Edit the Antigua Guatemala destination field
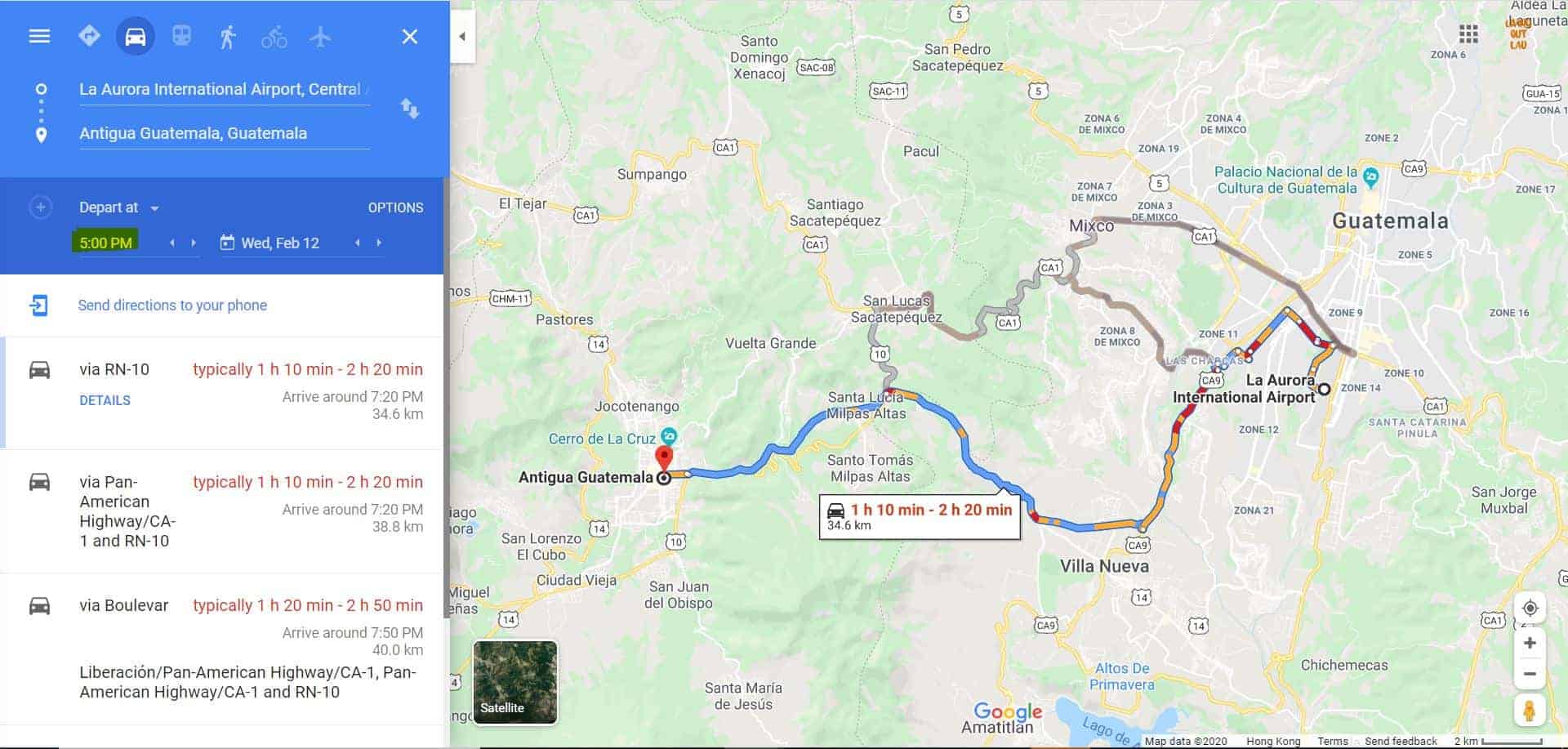This screenshot has height=749, width=1568. pyautogui.click(x=224, y=133)
